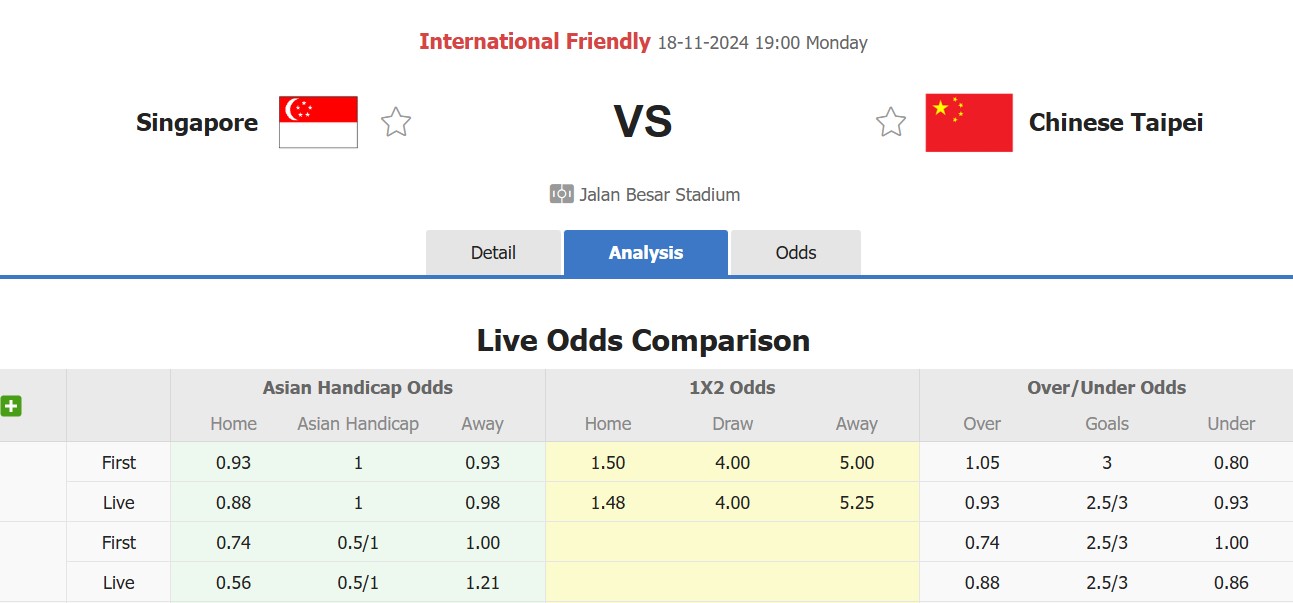Toggle the favorite star beside Singapore
1293x603 pixels.
pos(395,121)
